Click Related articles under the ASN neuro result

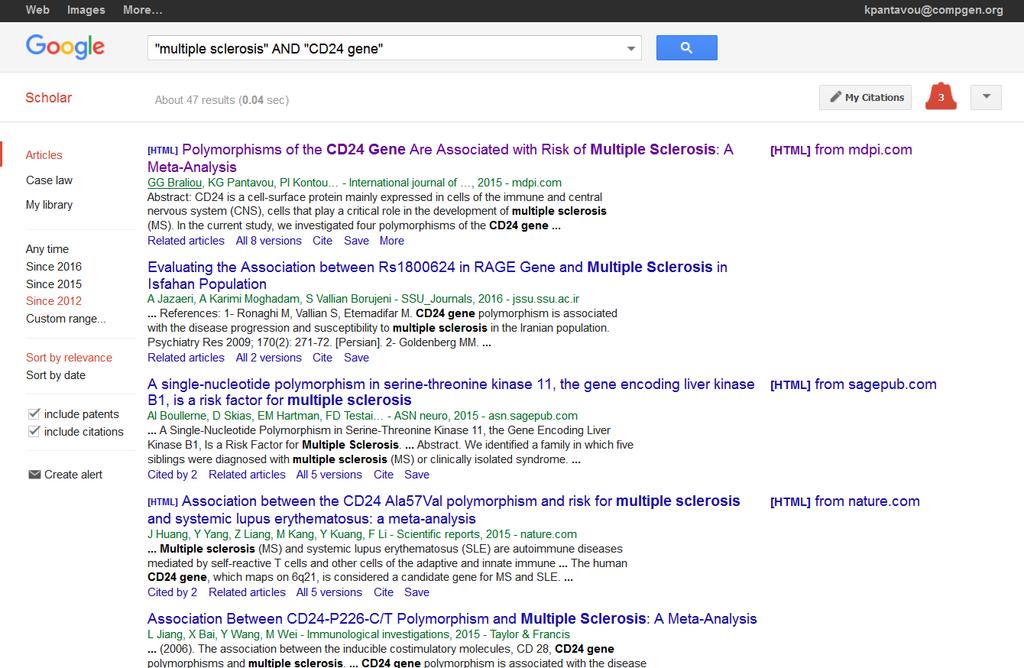point(247,475)
